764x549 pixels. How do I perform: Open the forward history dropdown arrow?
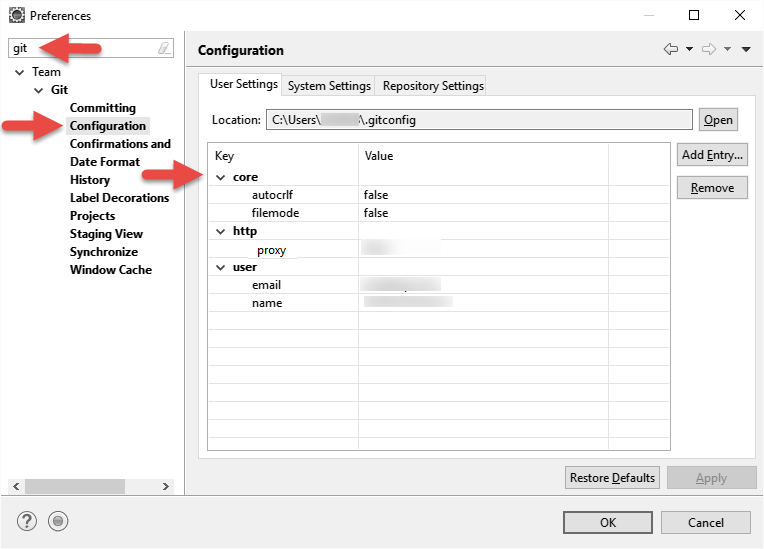(727, 49)
